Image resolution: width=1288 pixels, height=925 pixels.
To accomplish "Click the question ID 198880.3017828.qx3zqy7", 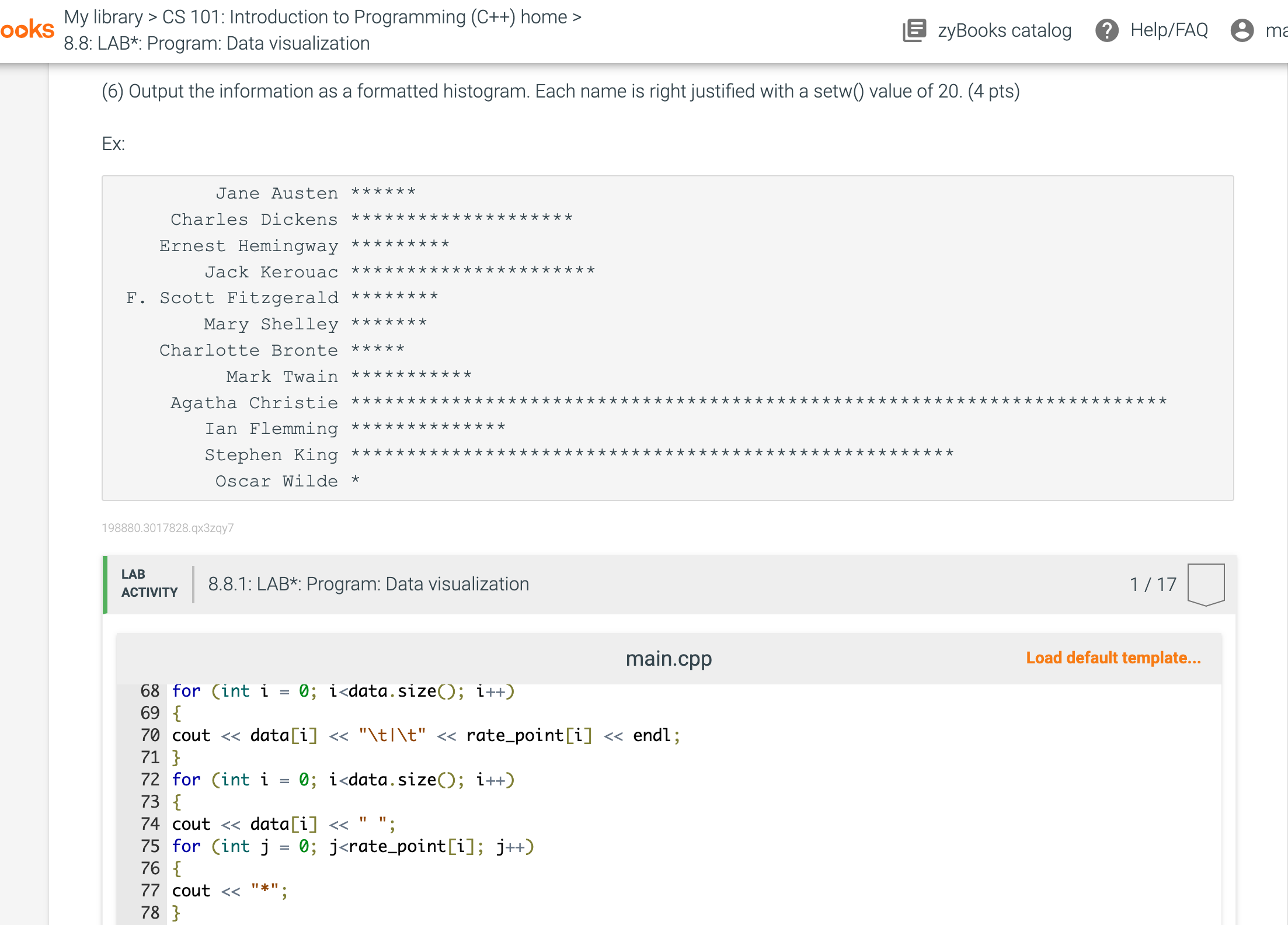I will click(x=168, y=528).
